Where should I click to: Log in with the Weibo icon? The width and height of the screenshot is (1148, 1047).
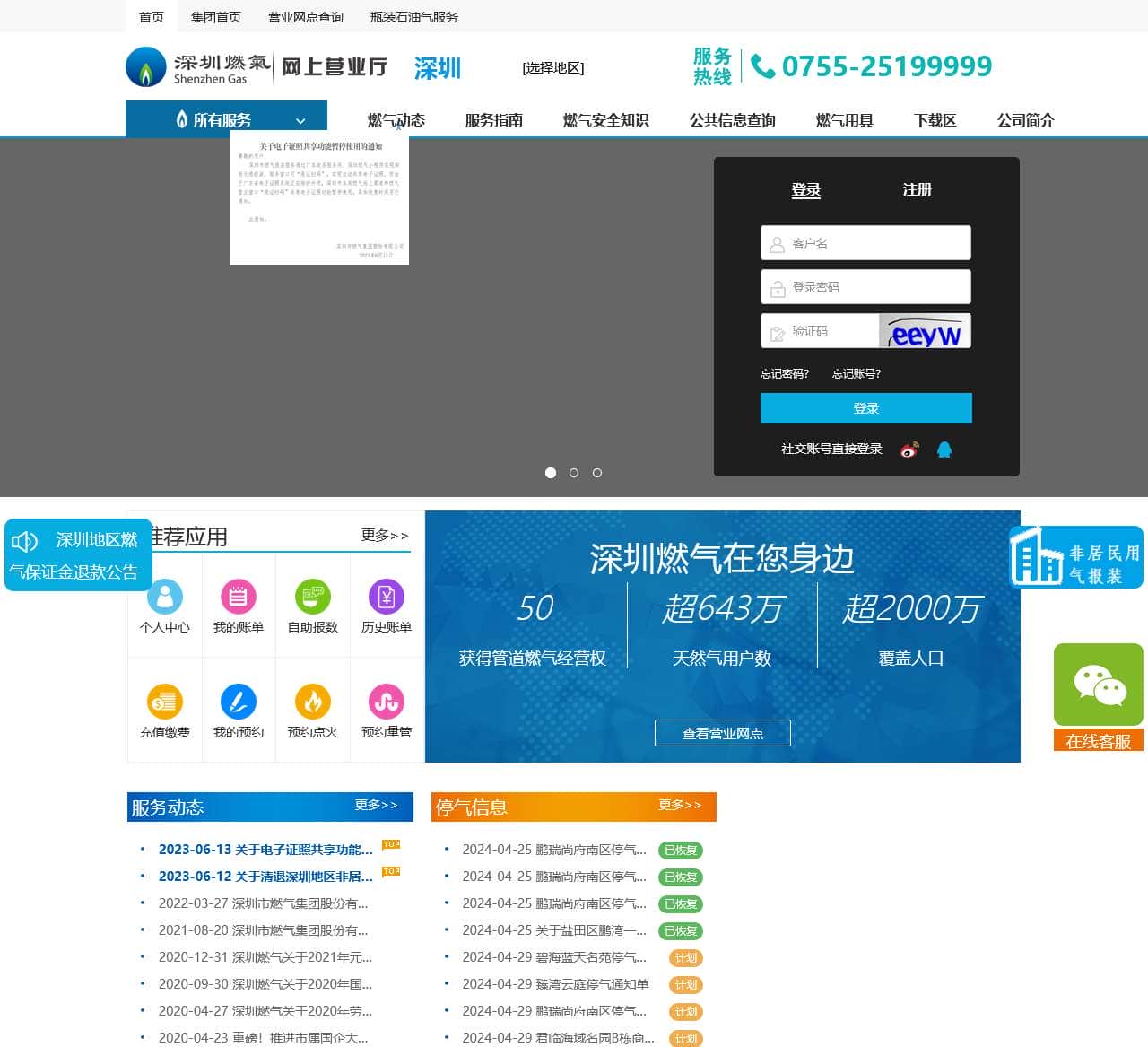910,449
